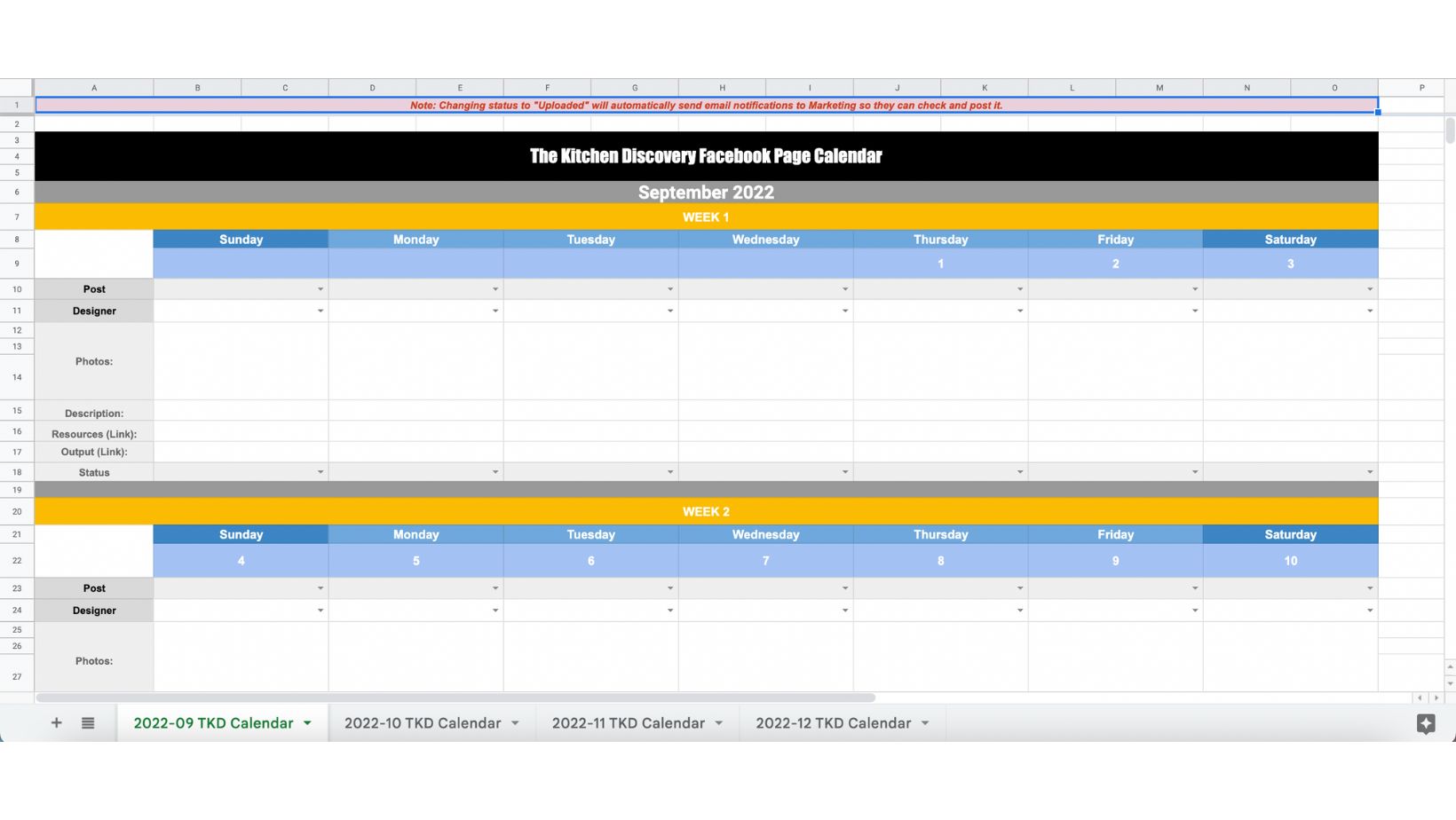The width and height of the screenshot is (1456, 820).
Task: Open Week 1 Status dropdown for Sunday
Action: point(320,472)
